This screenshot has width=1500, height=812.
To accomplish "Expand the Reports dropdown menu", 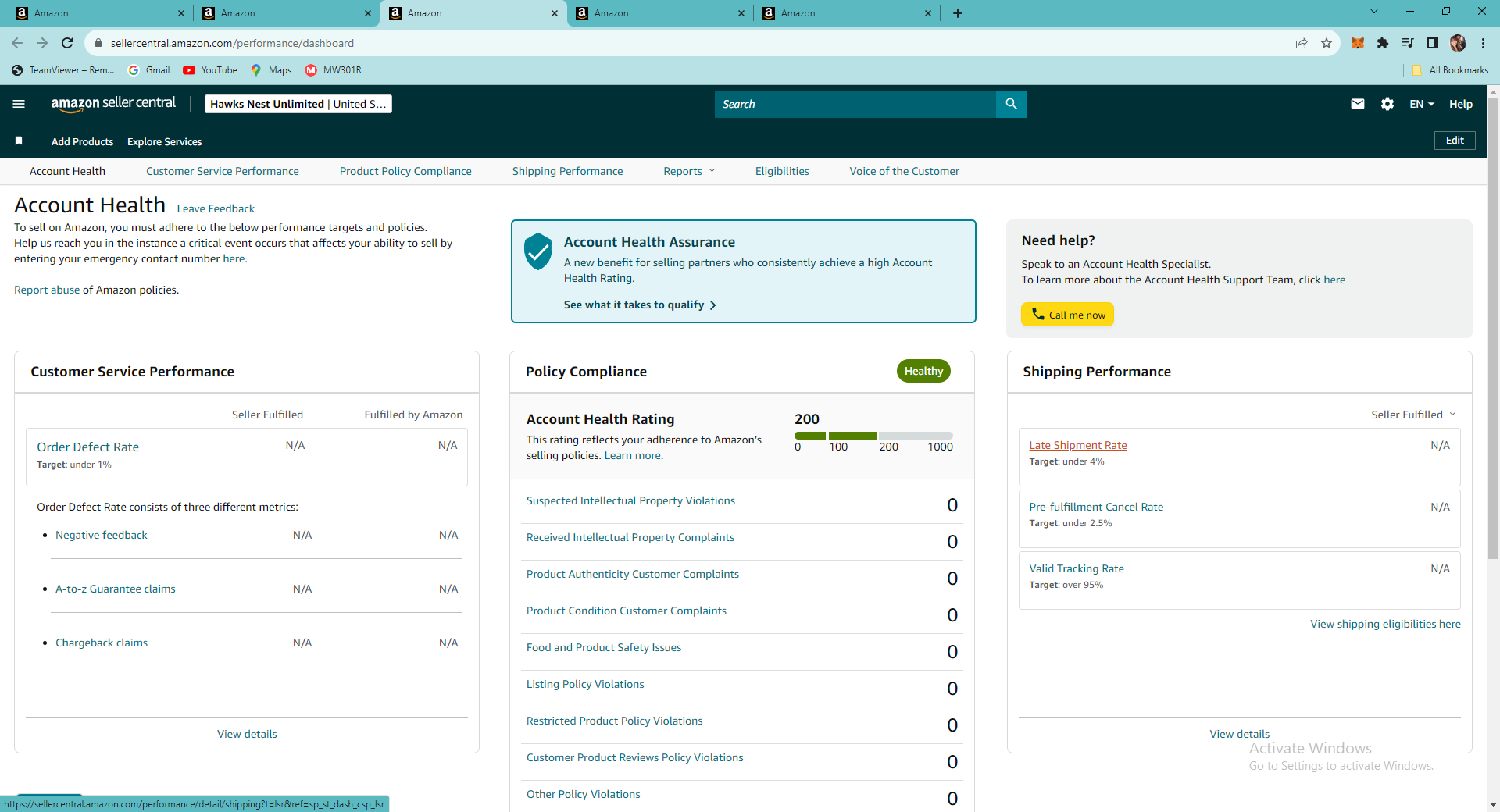I will (689, 171).
